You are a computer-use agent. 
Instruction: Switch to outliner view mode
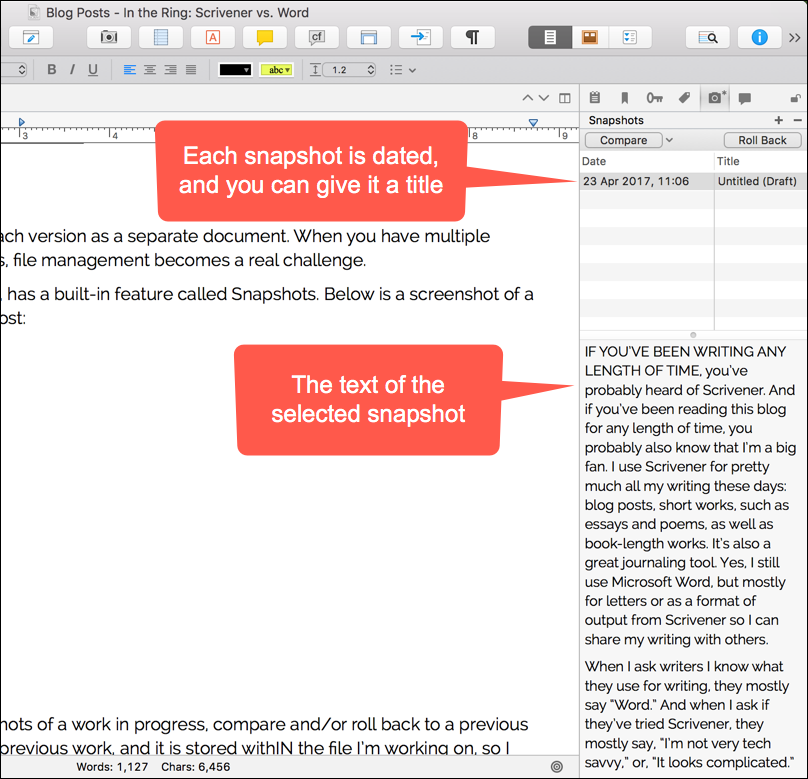630,37
